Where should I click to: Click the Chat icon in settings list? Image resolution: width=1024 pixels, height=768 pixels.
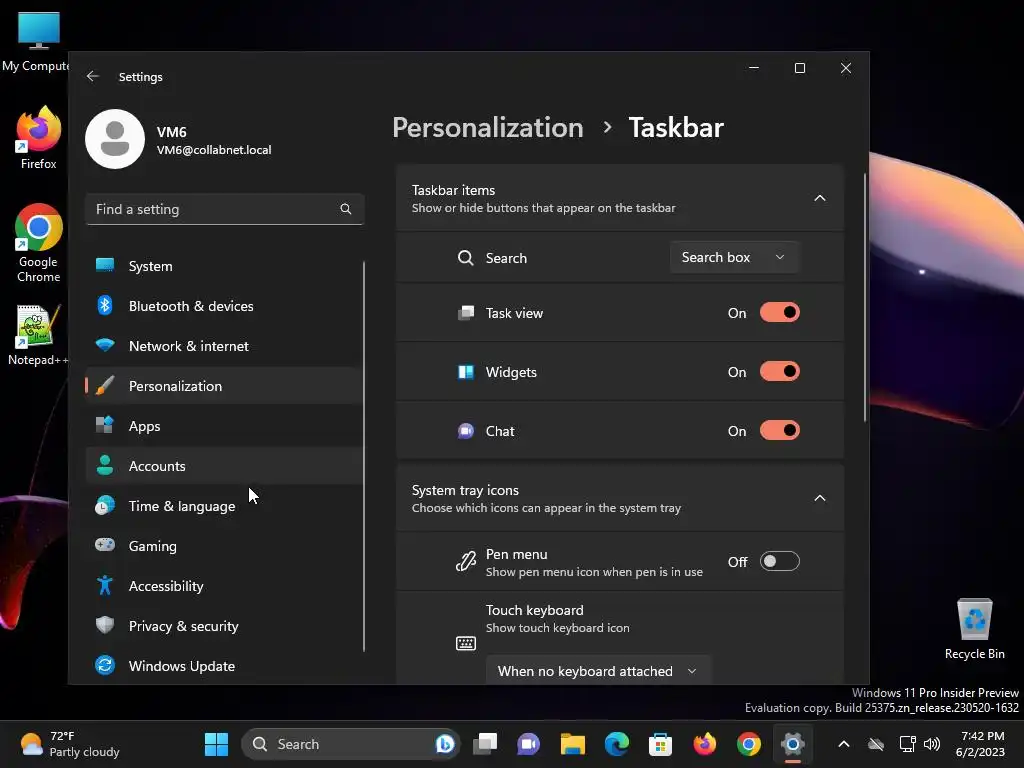point(465,431)
